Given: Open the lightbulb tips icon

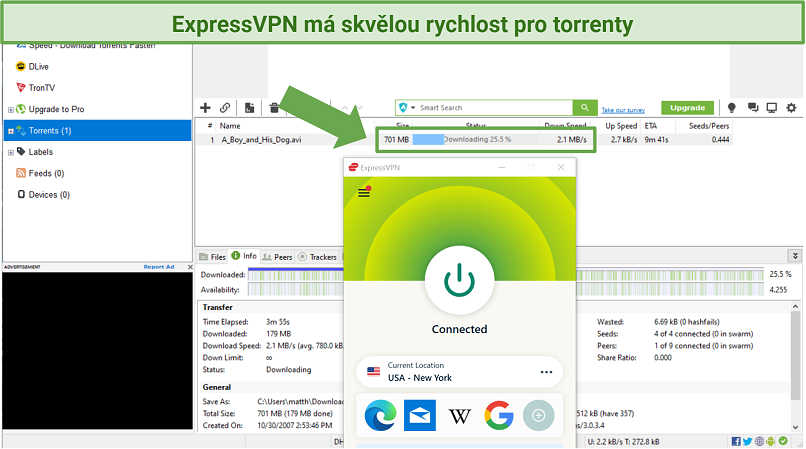Looking at the screenshot, I should (x=731, y=107).
